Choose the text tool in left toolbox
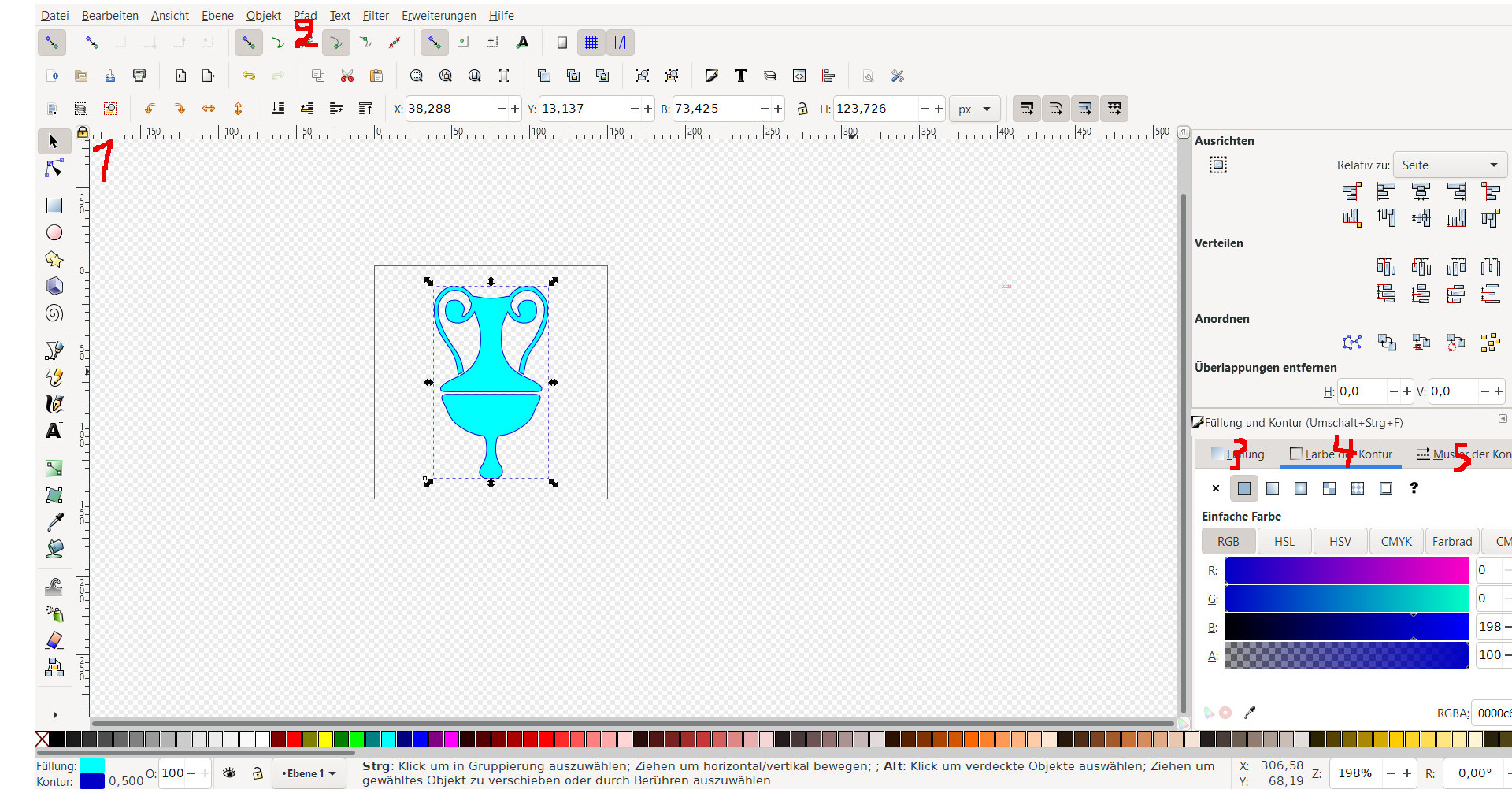This screenshot has height=808, width=1512. (54, 431)
